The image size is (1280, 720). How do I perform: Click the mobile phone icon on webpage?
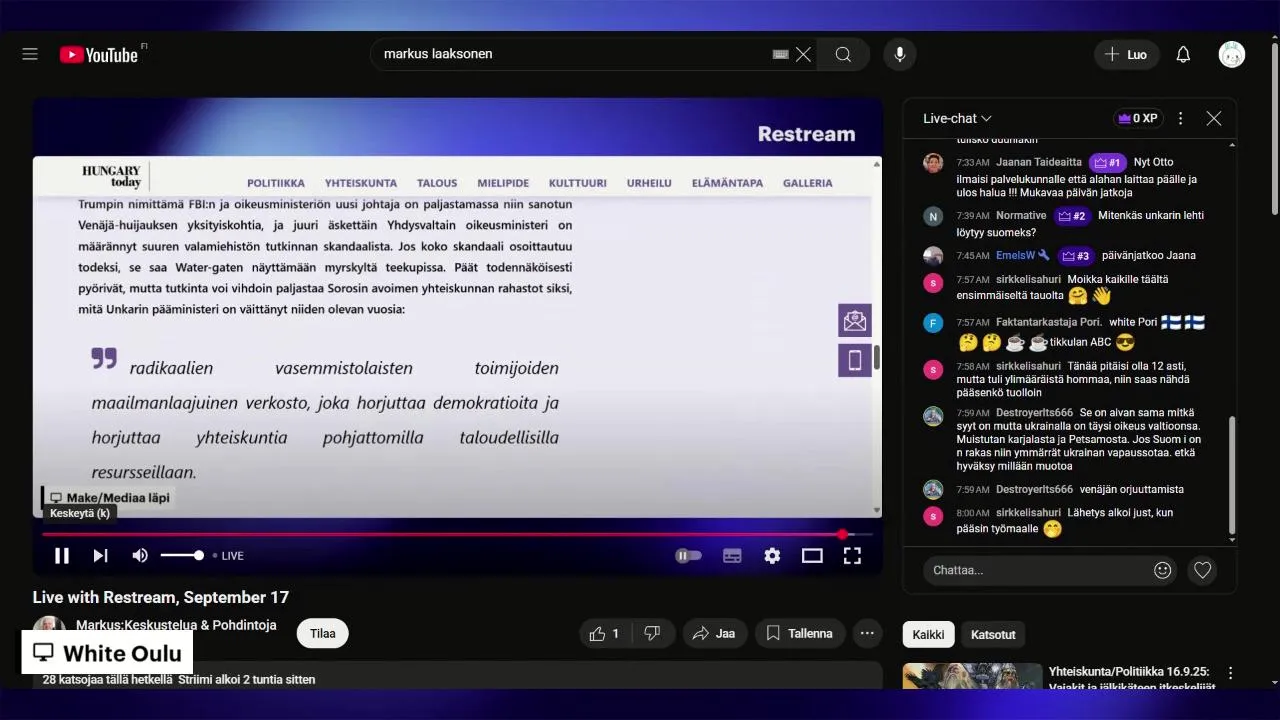click(x=855, y=360)
